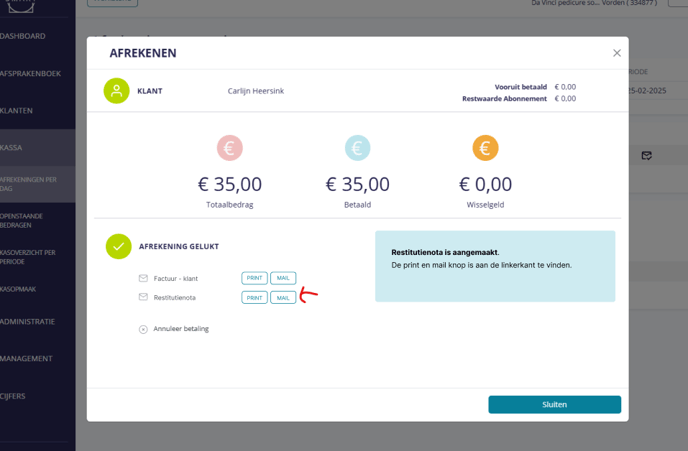The height and width of the screenshot is (451, 688).
Task: Open Dashboard in the sidebar
Action: (23, 36)
